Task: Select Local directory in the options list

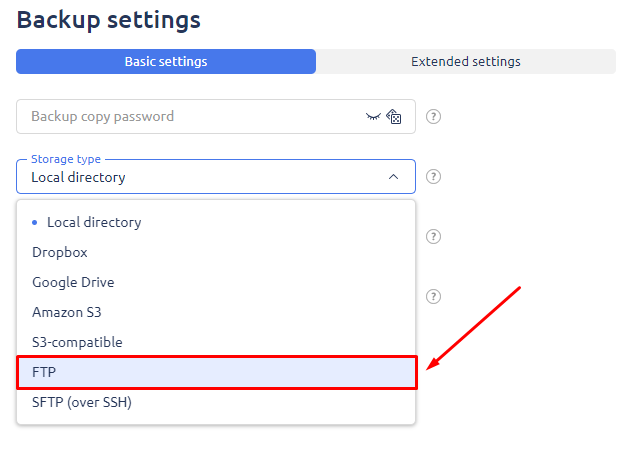Action: 94,222
